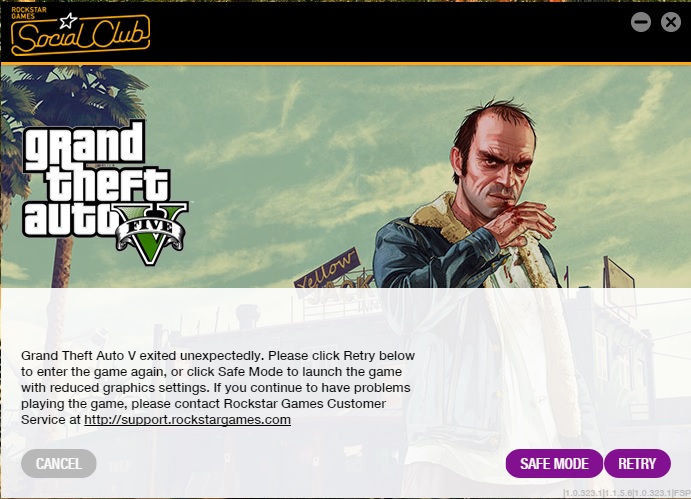Click the version number text at bottom right
Viewport: 691px width, 499px height.
pos(627,493)
